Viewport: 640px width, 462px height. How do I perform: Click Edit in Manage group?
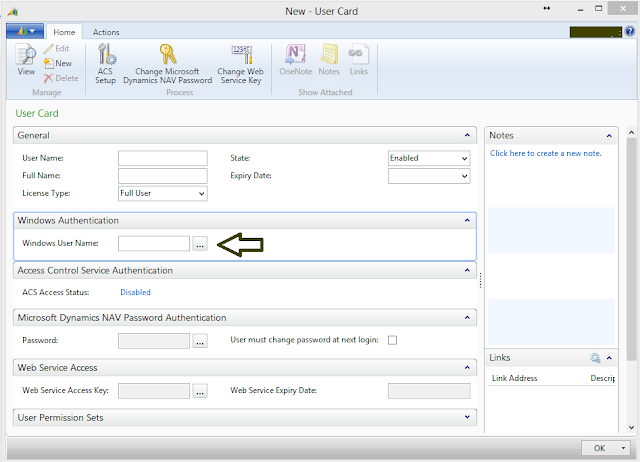[57, 49]
